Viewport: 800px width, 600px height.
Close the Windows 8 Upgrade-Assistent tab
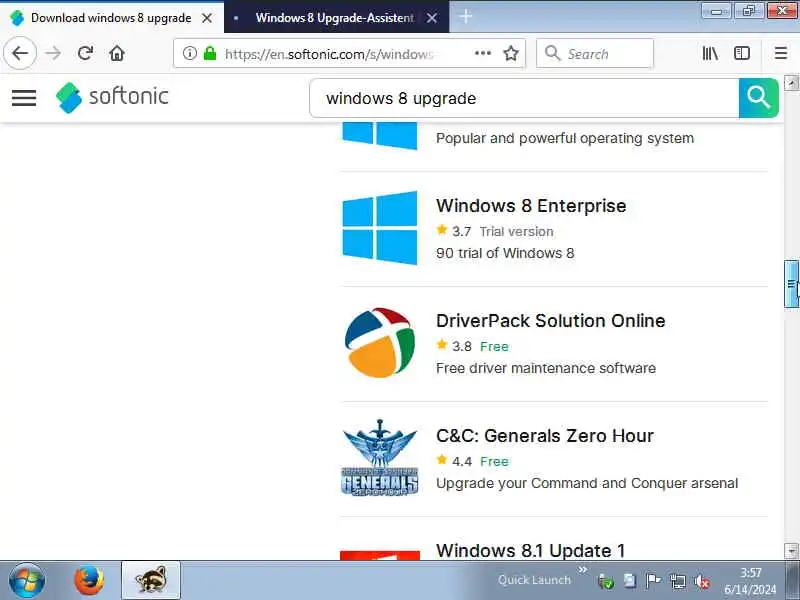[x=432, y=18]
